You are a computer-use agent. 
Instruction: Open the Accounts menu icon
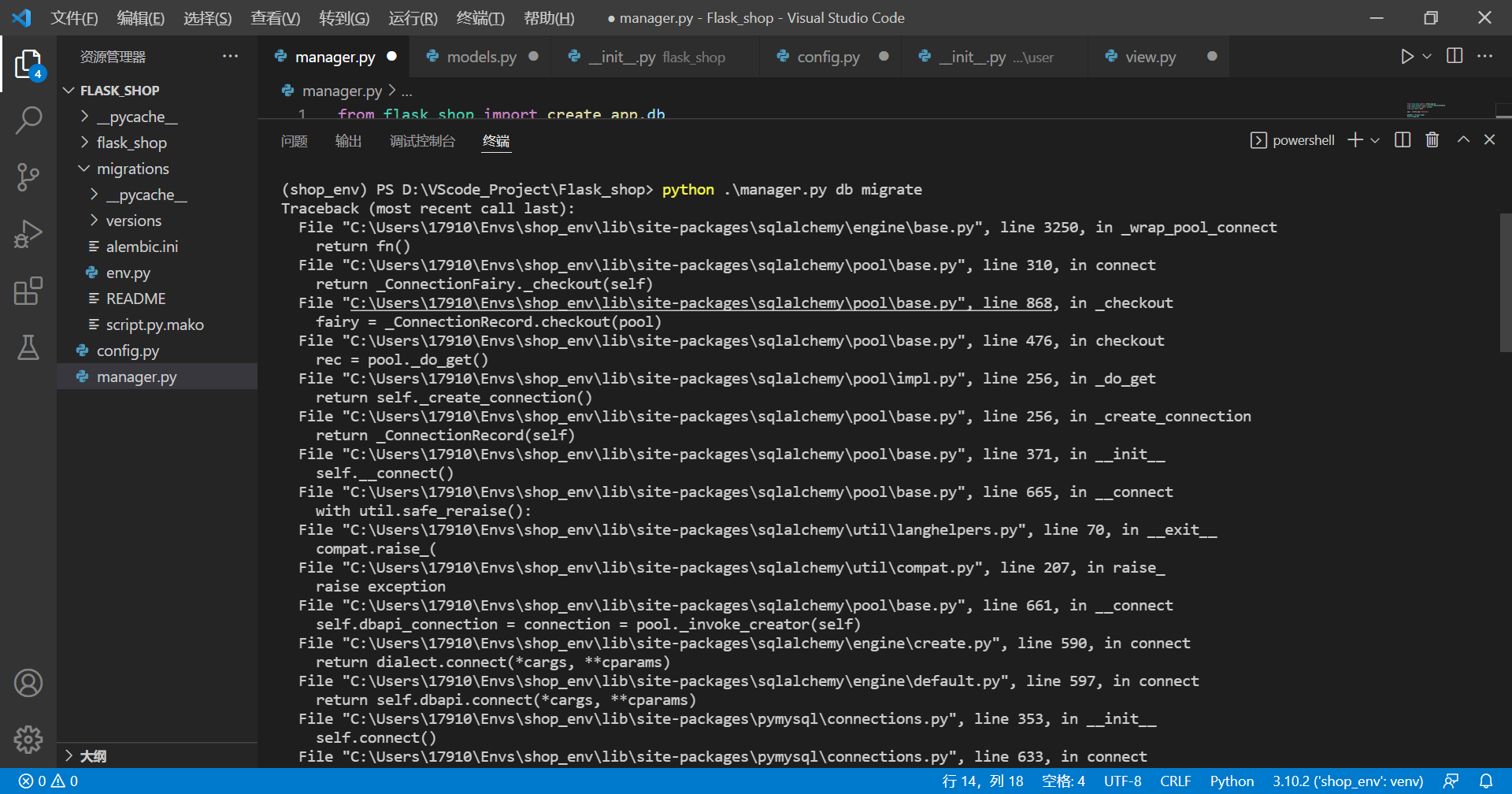tap(28, 683)
